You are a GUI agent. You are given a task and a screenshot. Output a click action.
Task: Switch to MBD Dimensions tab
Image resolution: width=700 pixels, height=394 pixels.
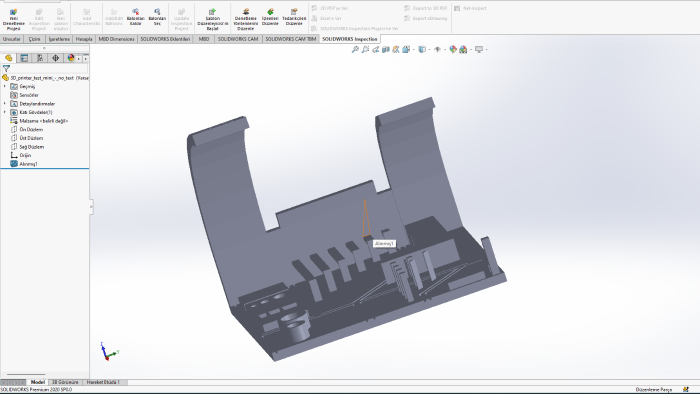click(x=116, y=39)
